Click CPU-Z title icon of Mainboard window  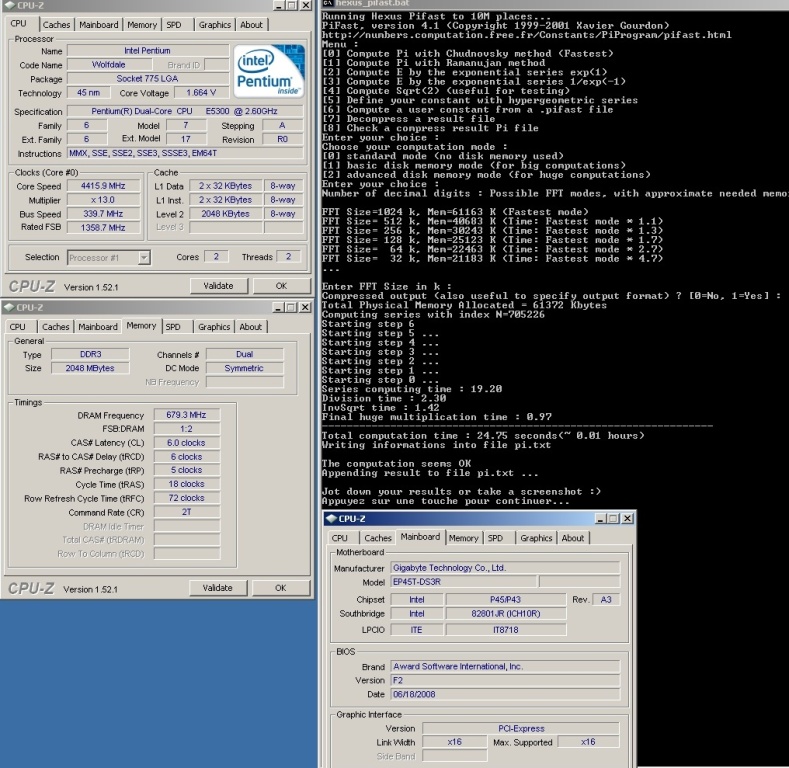331,518
